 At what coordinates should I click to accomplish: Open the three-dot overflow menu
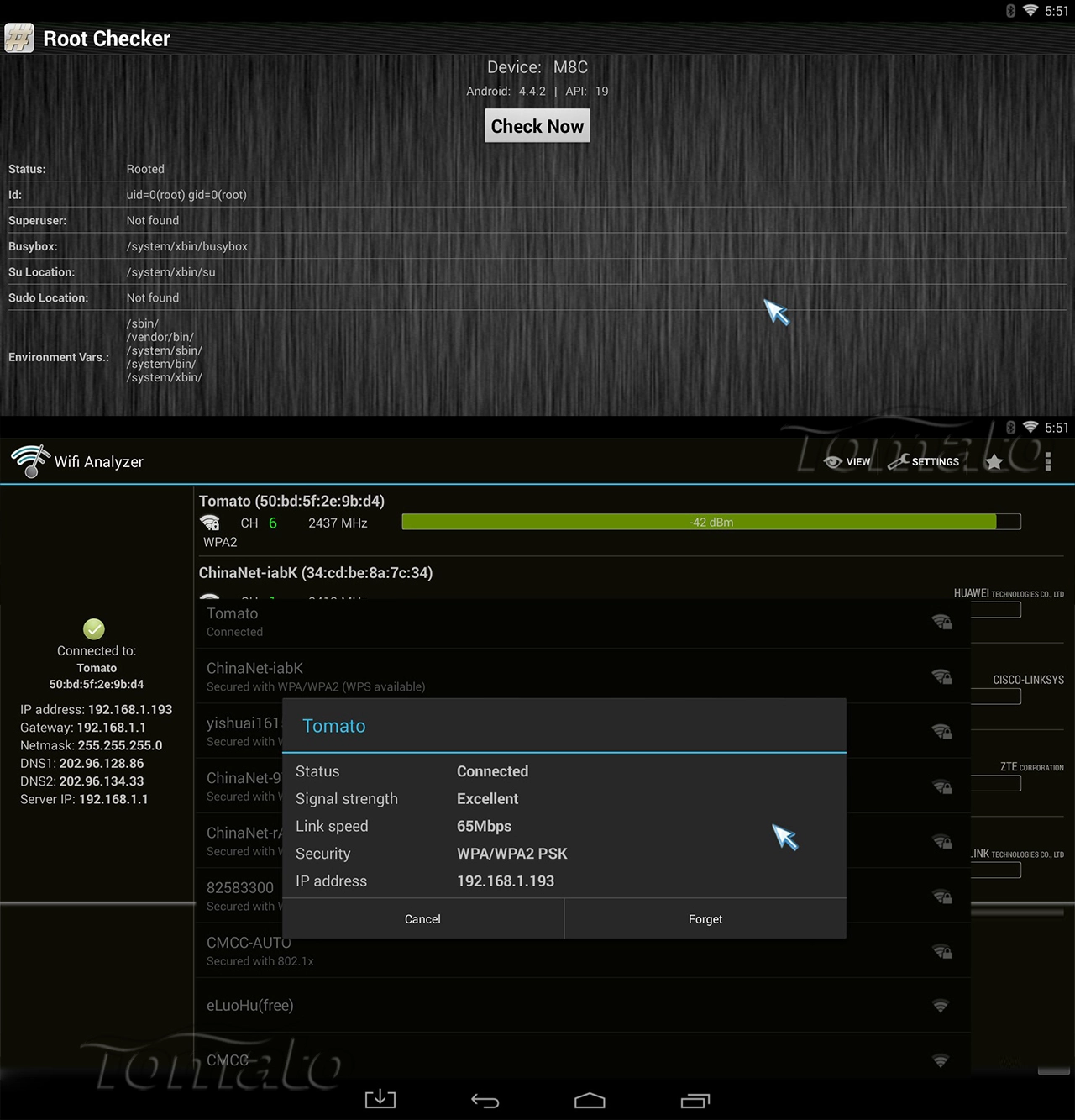1047,462
